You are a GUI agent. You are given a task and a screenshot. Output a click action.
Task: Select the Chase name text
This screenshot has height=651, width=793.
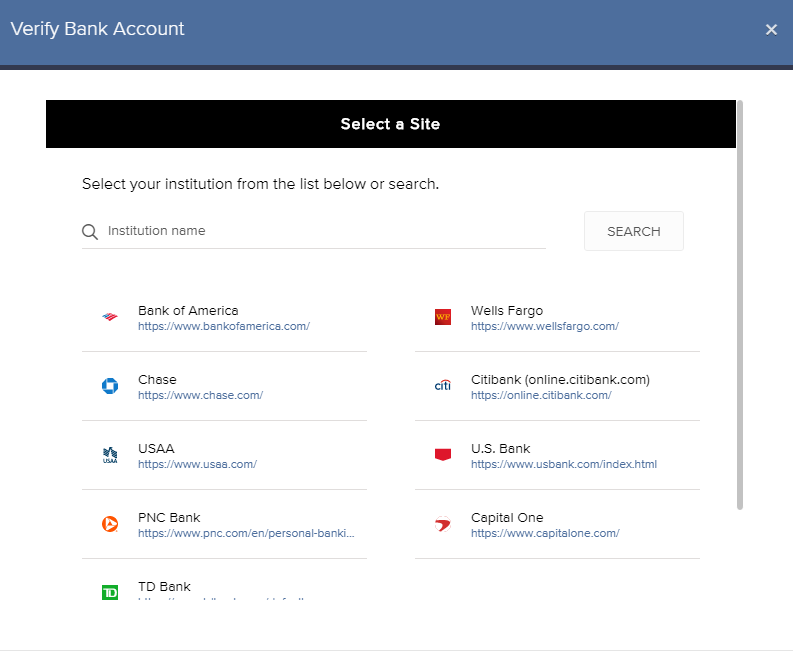pyautogui.click(x=157, y=379)
